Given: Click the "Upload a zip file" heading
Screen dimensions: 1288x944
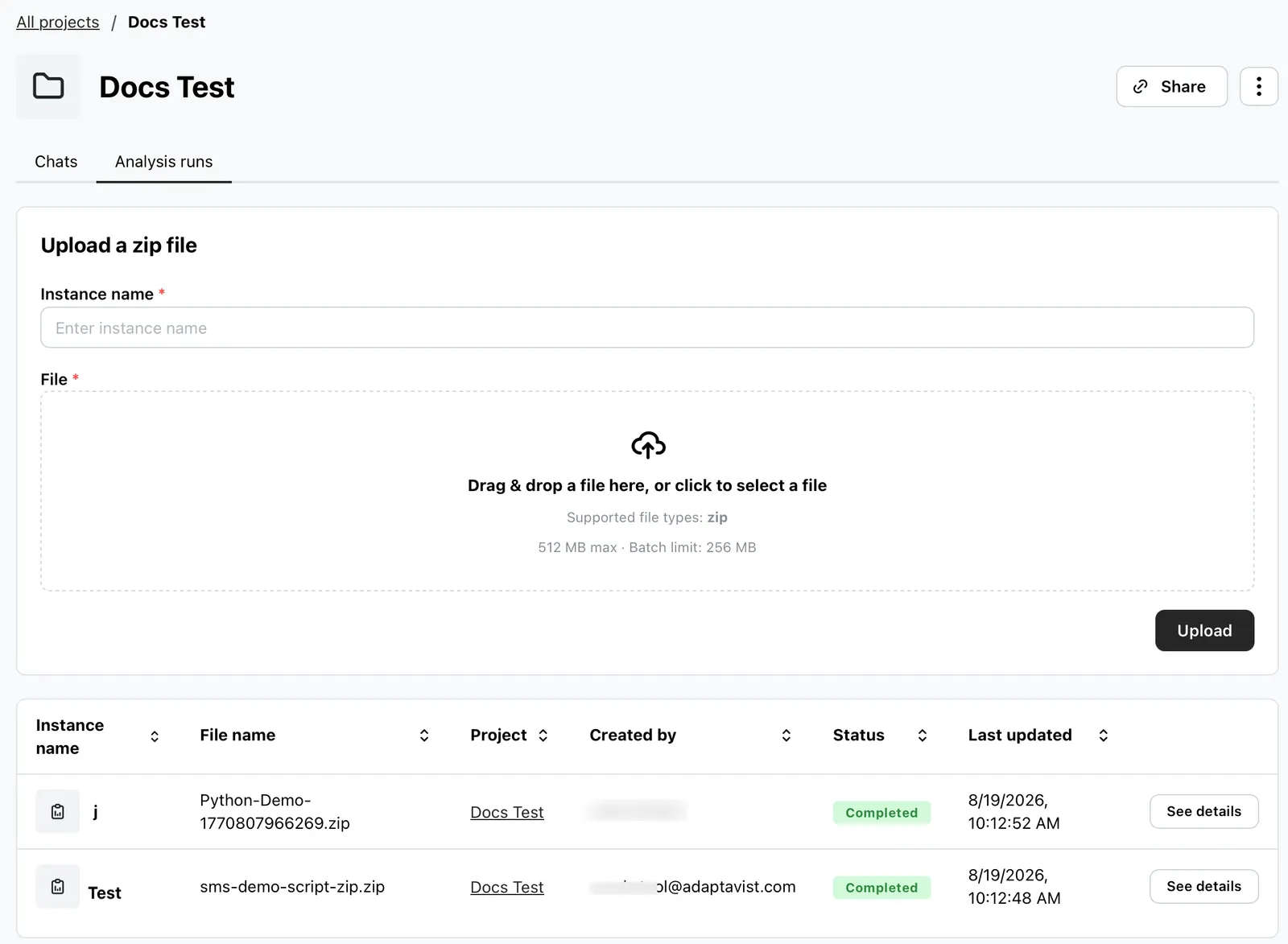Looking at the screenshot, I should pos(119,245).
